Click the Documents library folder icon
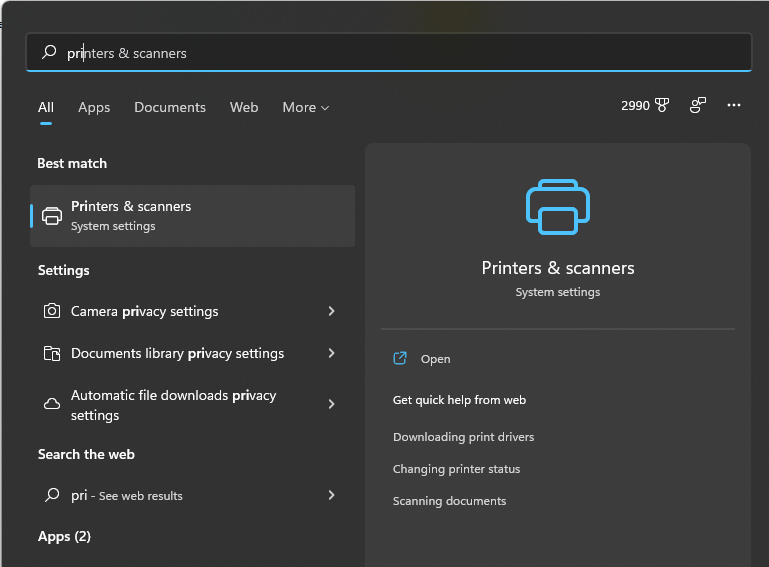Viewport: 769px width, 567px height. (x=52, y=353)
